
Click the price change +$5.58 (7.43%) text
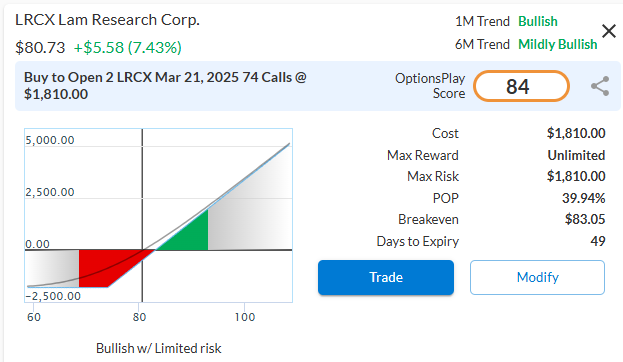coord(128,48)
